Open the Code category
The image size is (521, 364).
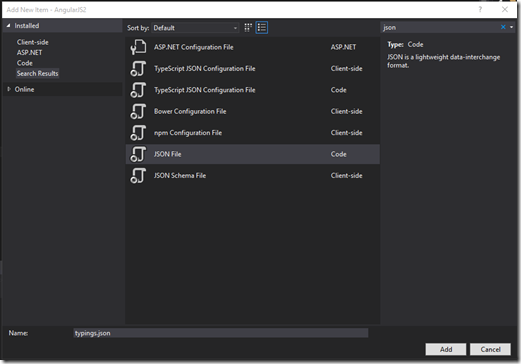coord(25,63)
